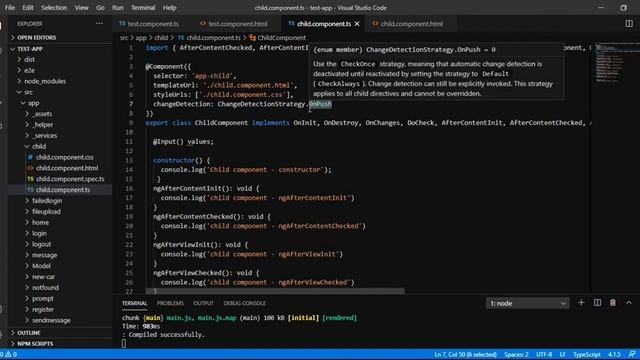This screenshot has height=360, width=640.
Task: Expand the new-car folder
Action: pos(60,277)
